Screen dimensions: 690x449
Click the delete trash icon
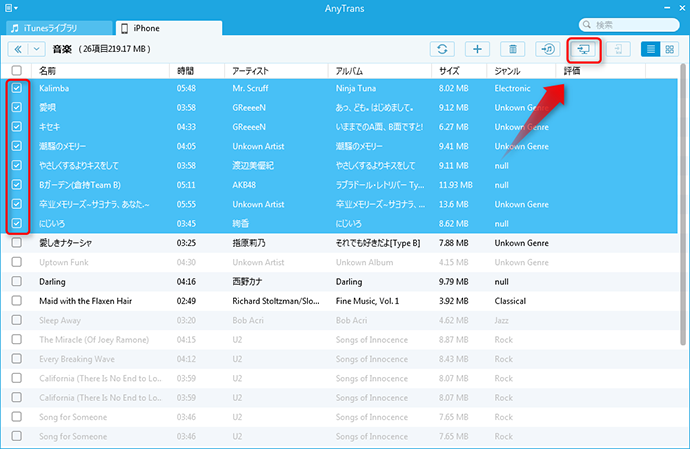pos(513,49)
